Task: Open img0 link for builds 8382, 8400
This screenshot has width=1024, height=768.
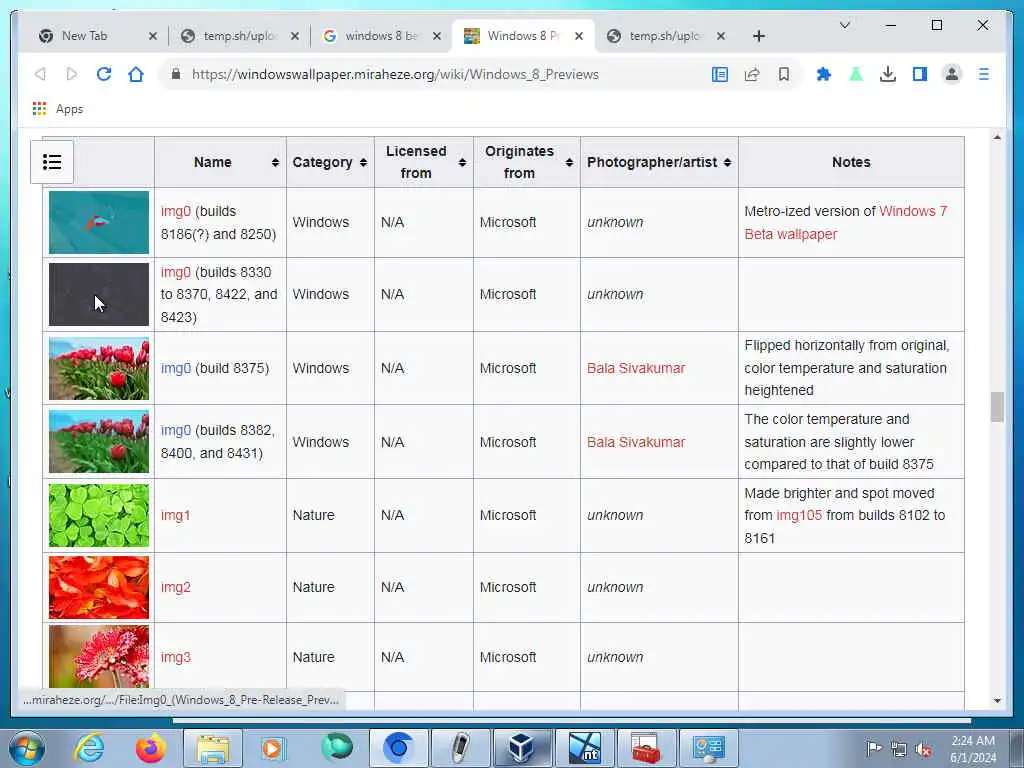Action: (x=176, y=430)
